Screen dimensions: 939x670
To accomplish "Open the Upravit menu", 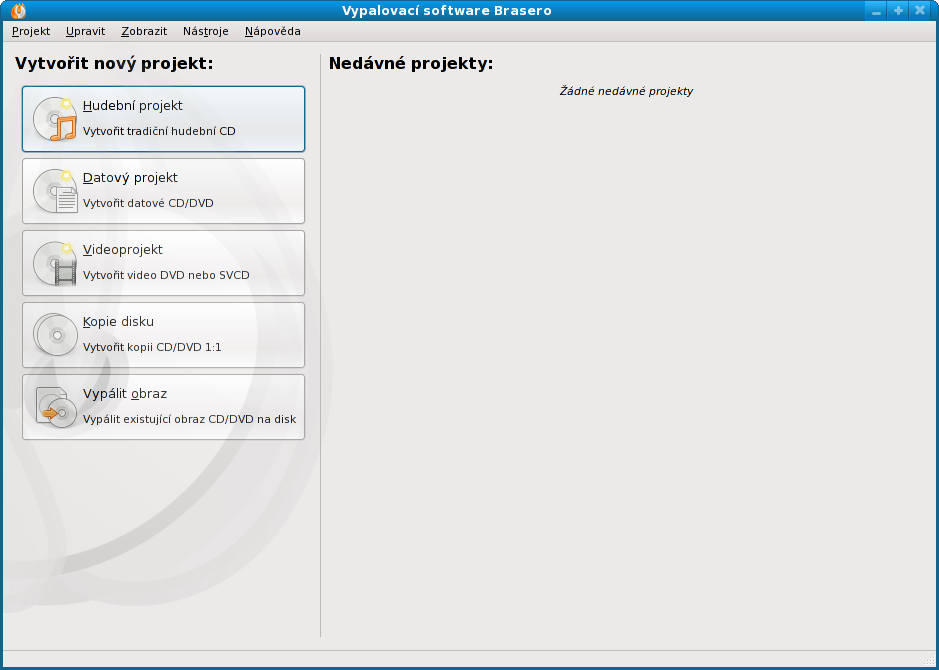I will tap(85, 31).
